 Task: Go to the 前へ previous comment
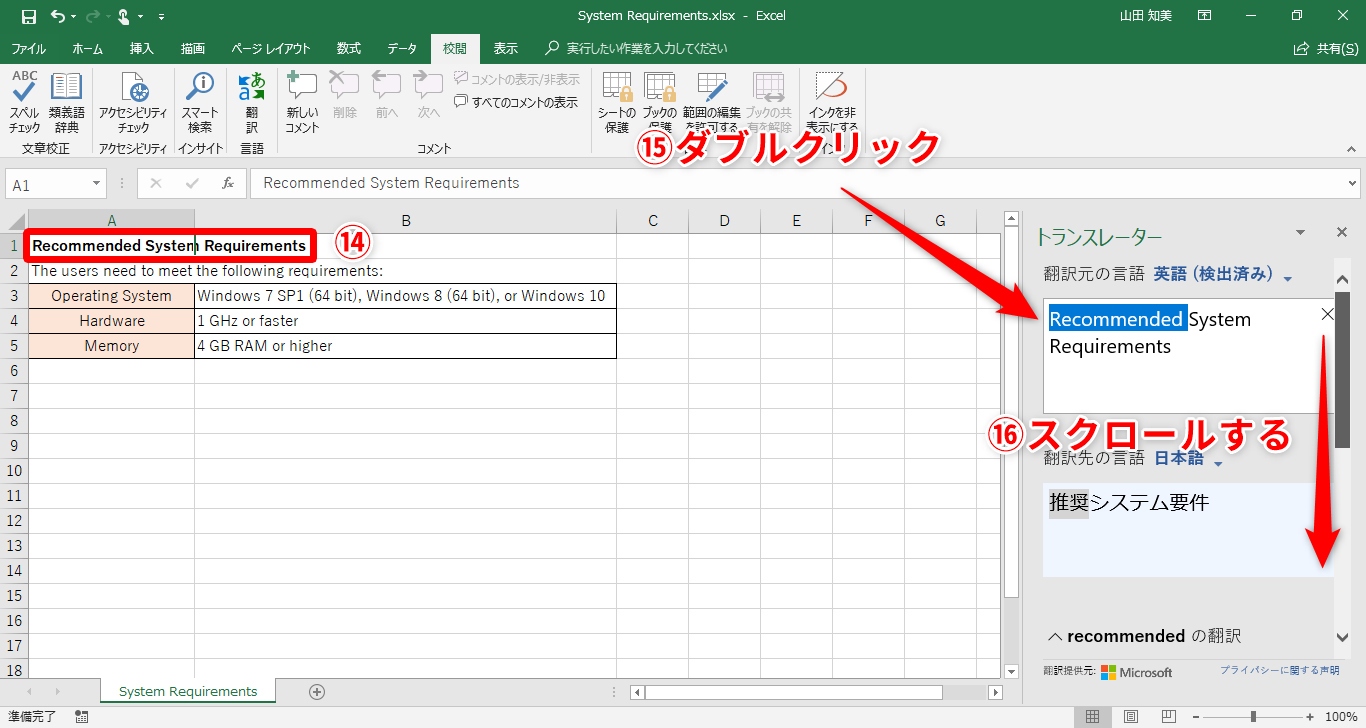(x=387, y=95)
